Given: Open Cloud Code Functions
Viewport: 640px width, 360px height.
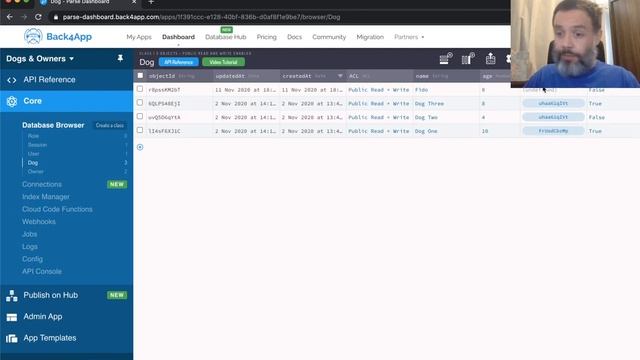Looking at the screenshot, I should 57,209.
